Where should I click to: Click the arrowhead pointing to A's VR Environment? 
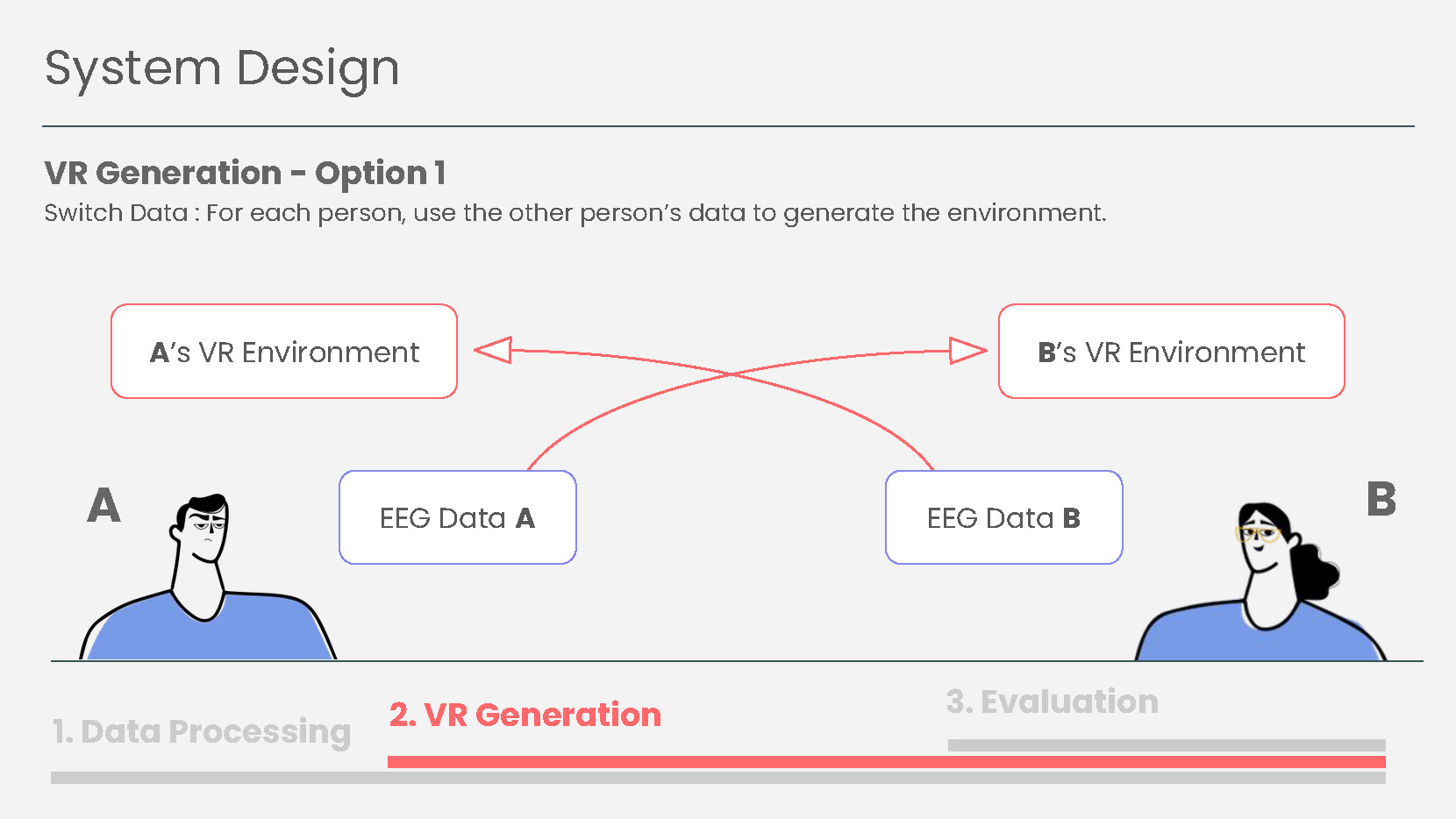click(x=493, y=351)
